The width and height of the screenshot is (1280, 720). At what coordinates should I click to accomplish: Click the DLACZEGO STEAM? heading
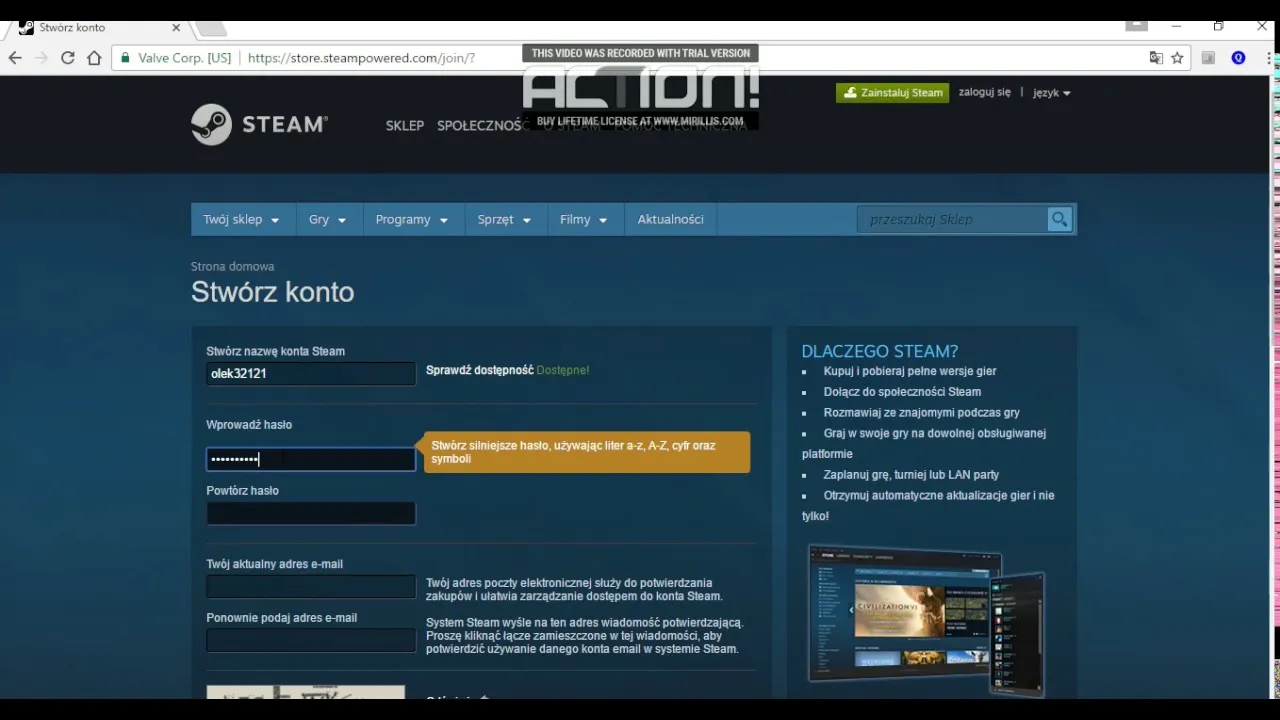tap(880, 351)
